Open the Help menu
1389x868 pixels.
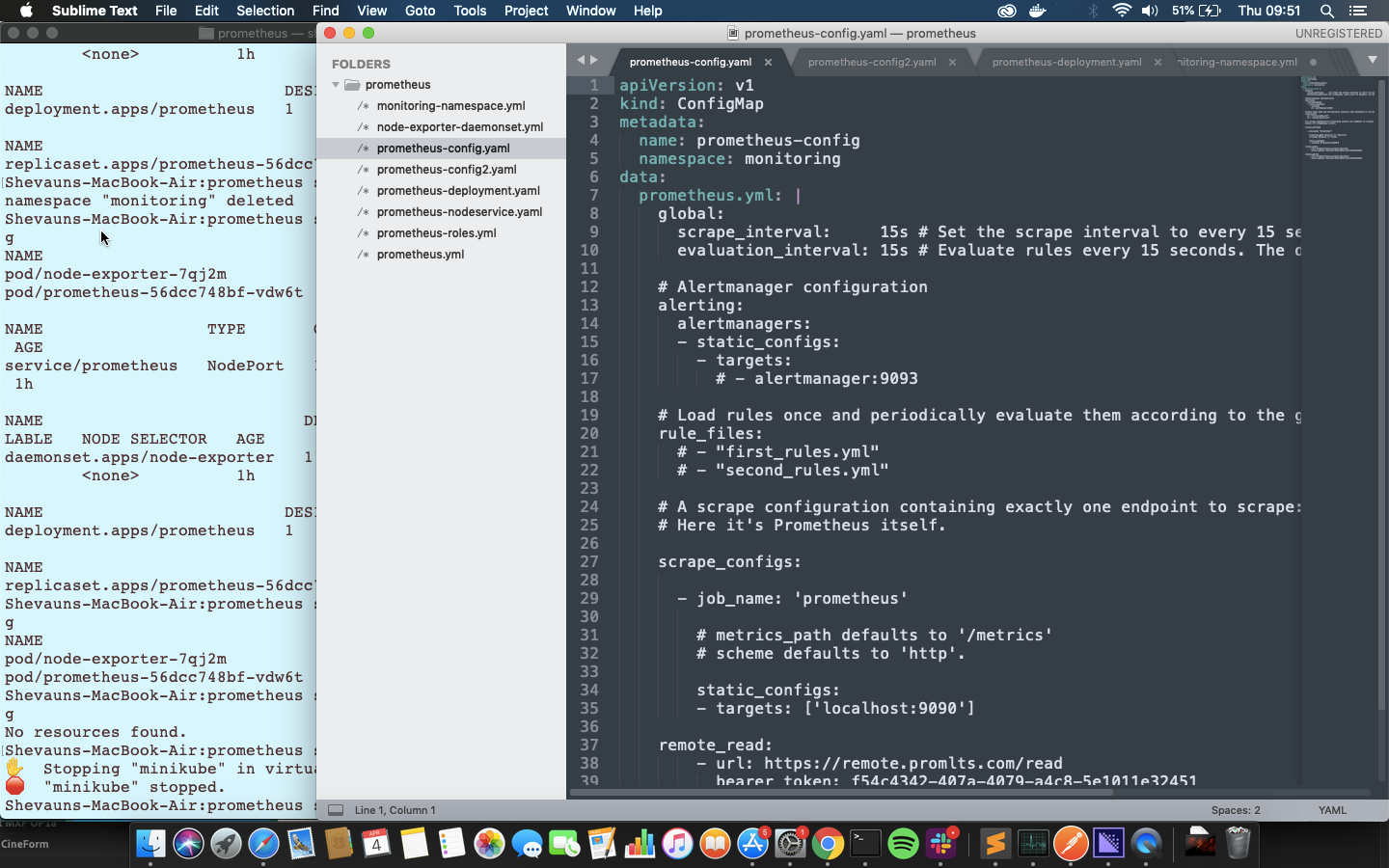647,11
